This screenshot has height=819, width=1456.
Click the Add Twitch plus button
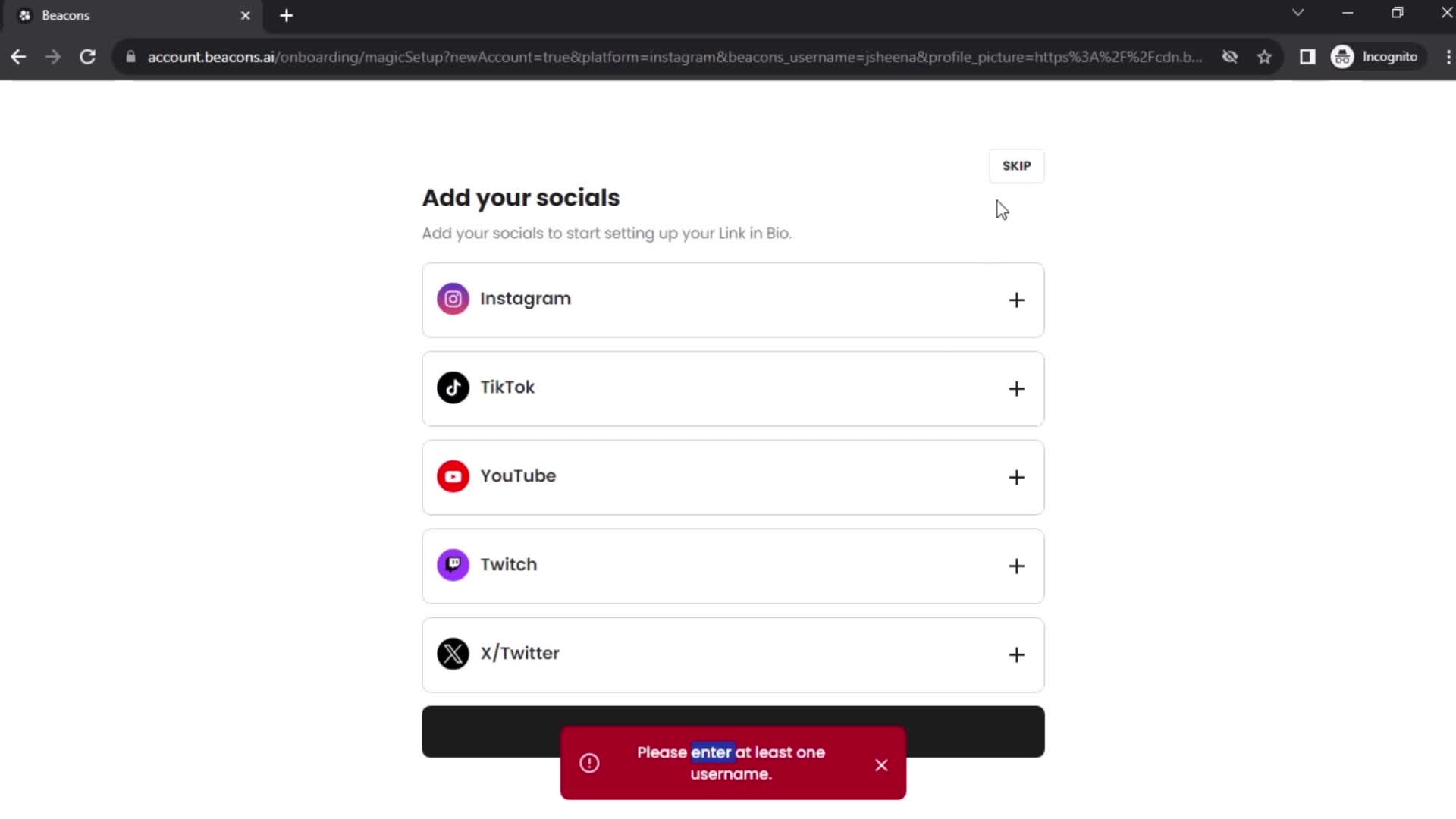pos(1016,565)
